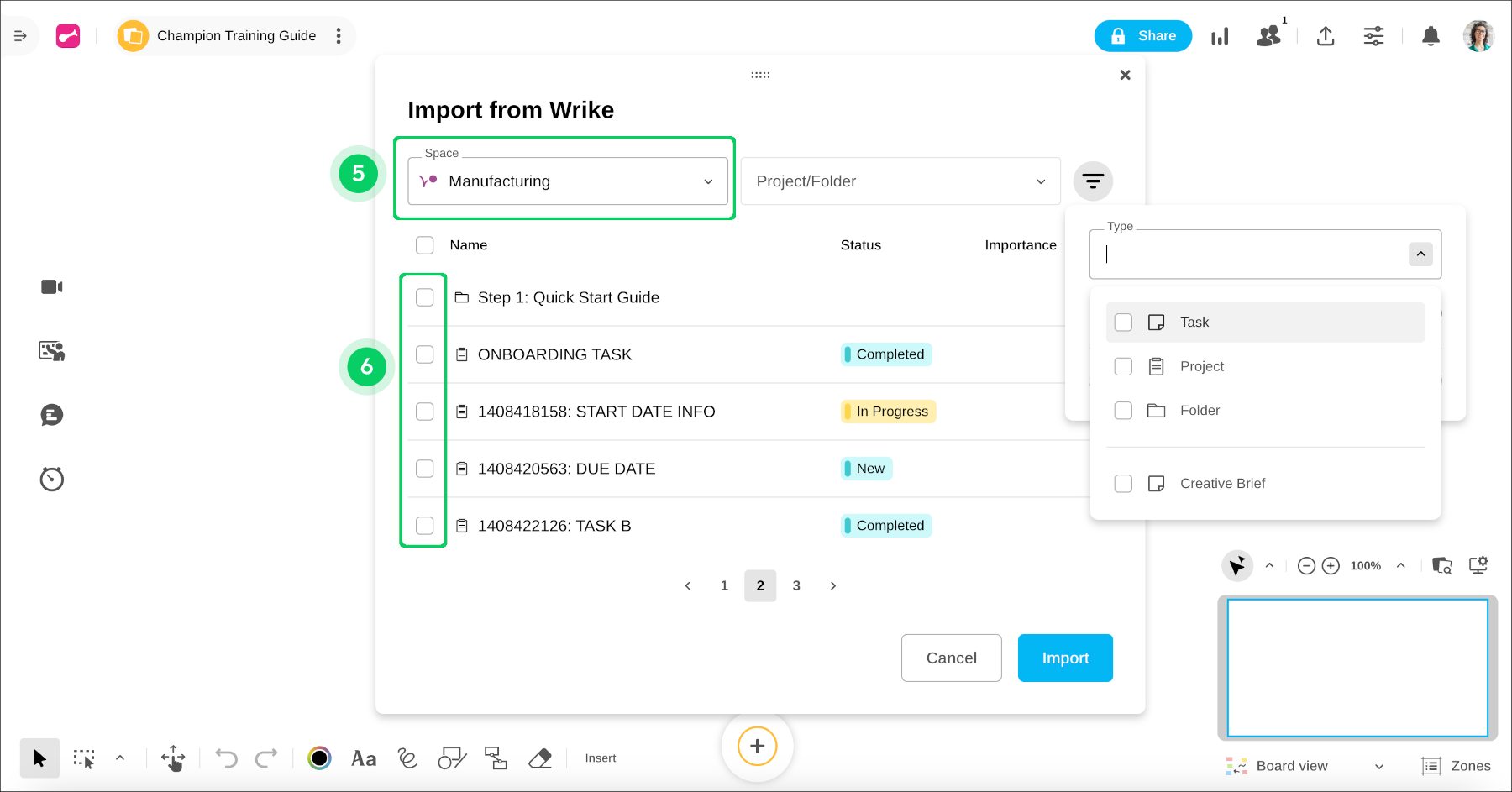The image size is (1512, 792).
Task: Open the participants icon
Action: (x=1268, y=36)
